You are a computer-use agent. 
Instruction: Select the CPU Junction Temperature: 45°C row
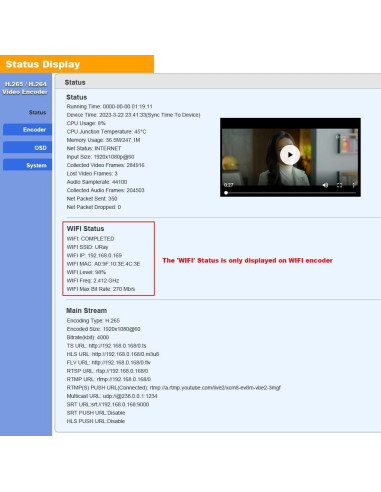[x=106, y=132]
